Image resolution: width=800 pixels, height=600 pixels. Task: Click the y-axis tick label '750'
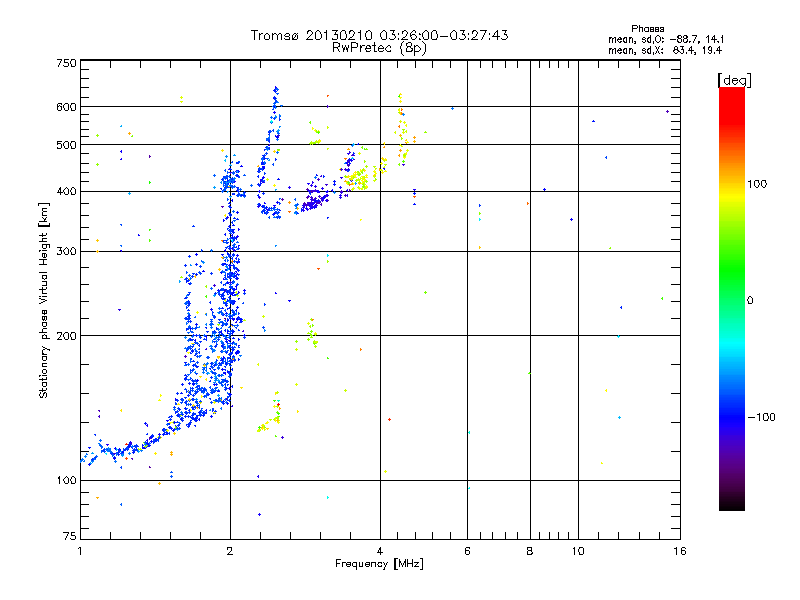67,63
